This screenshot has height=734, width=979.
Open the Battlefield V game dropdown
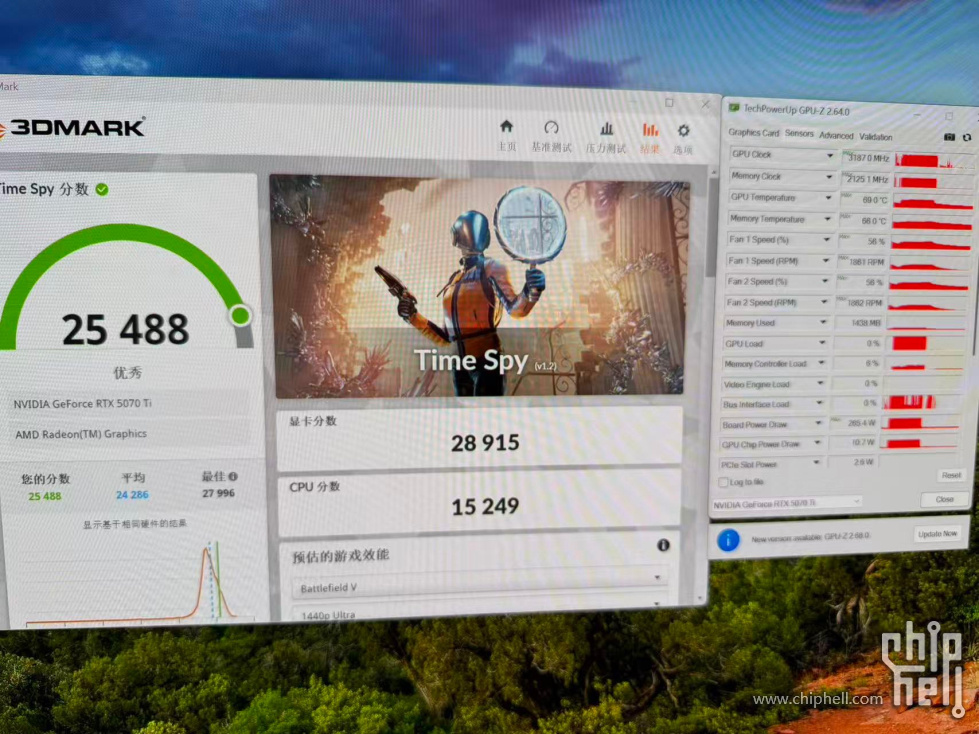point(480,585)
